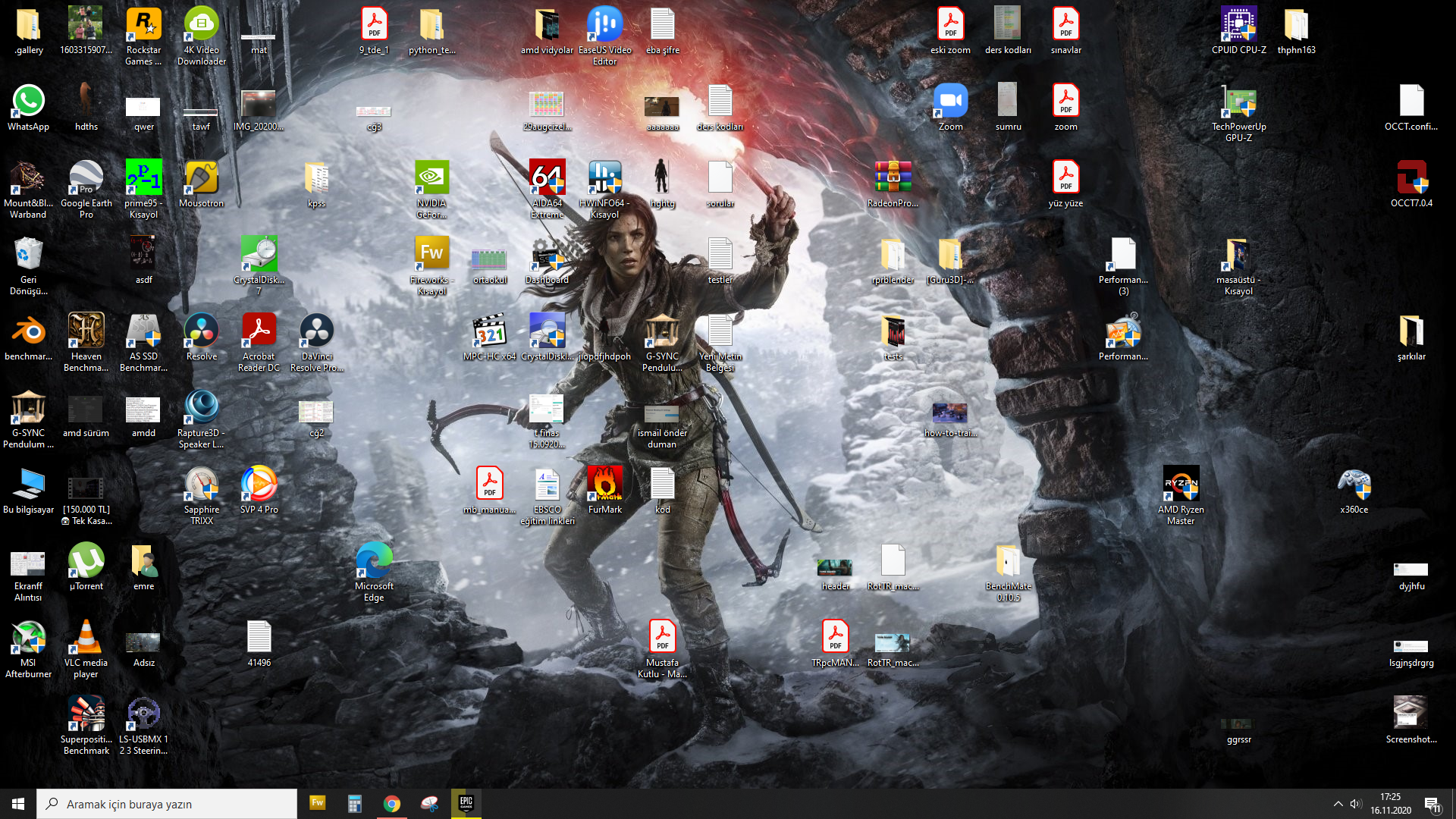Open Mousotron icon

click(201, 184)
